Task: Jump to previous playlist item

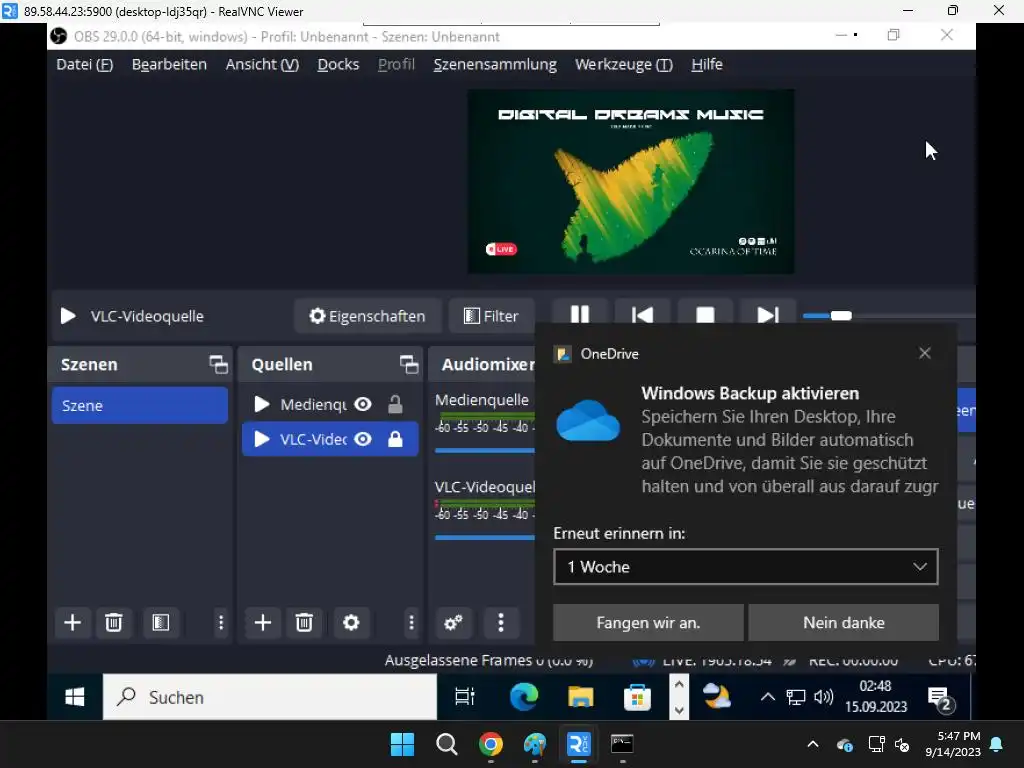Action: click(x=643, y=315)
